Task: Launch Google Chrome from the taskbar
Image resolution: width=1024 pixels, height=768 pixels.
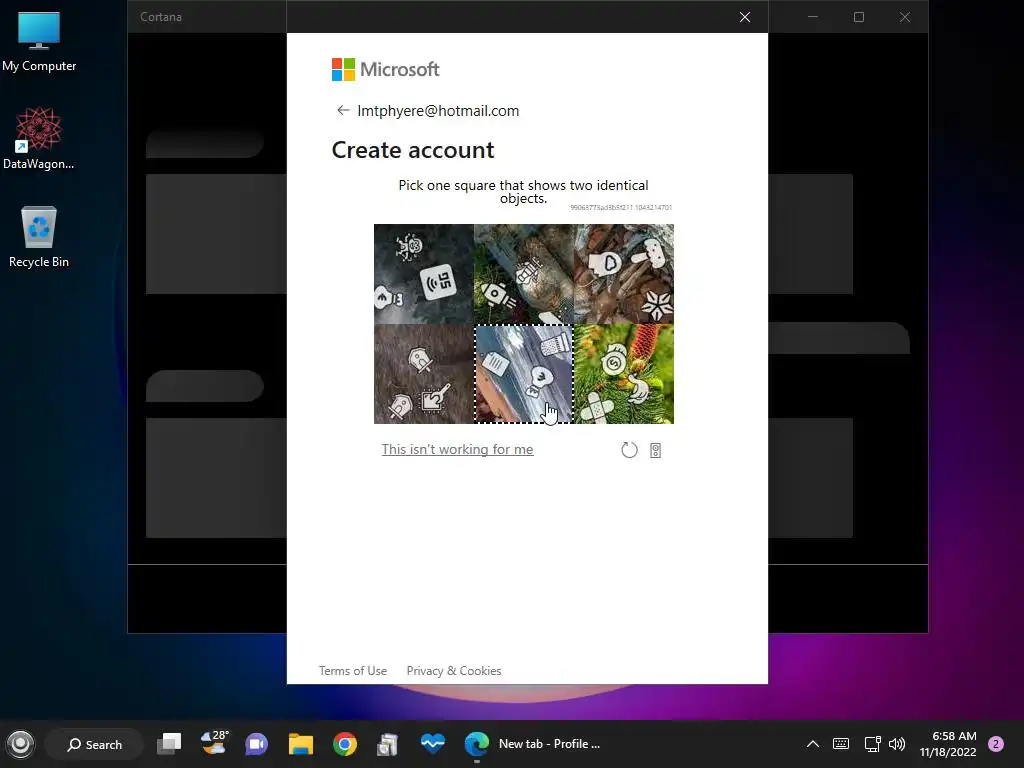Action: pos(345,744)
